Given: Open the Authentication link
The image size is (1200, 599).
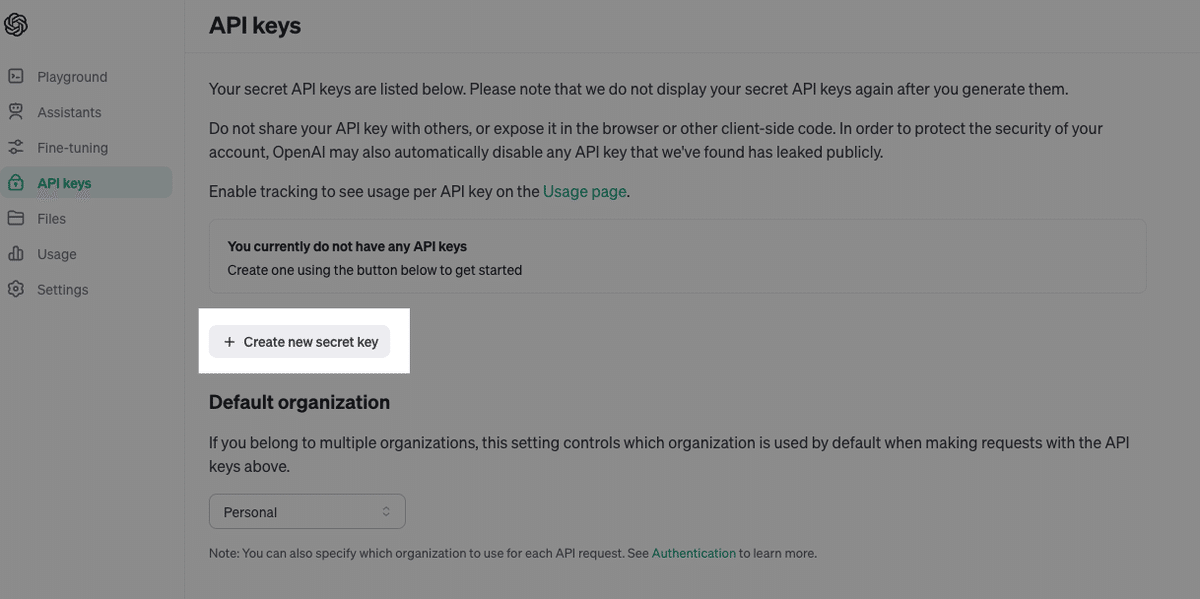Looking at the screenshot, I should (x=694, y=553).
